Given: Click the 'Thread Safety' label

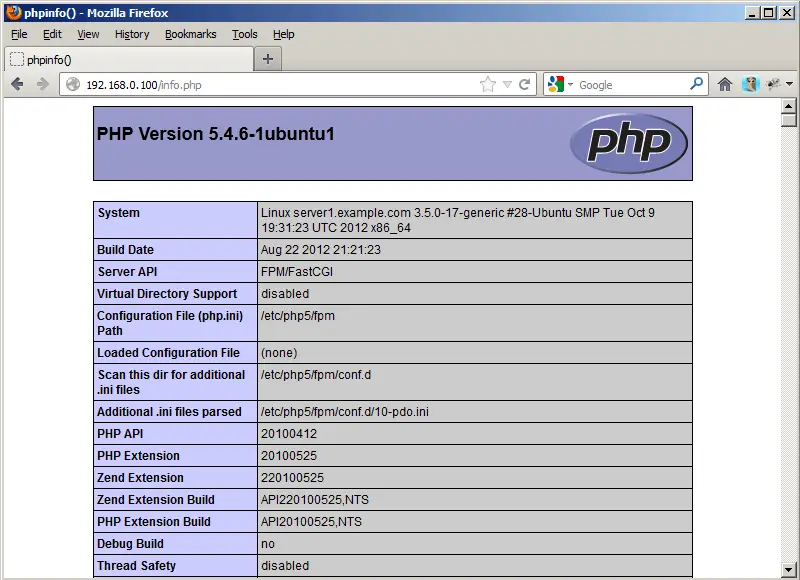Looking at the screenshot, I should coord(136,566).
